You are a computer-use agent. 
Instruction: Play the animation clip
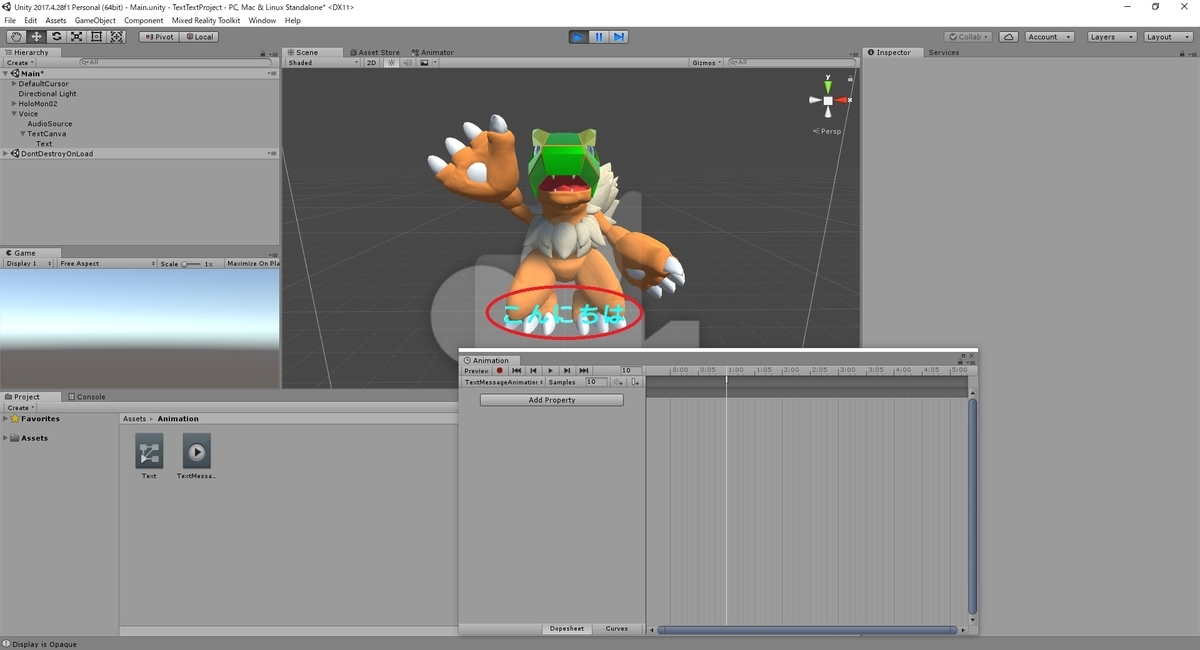(550, 370)
